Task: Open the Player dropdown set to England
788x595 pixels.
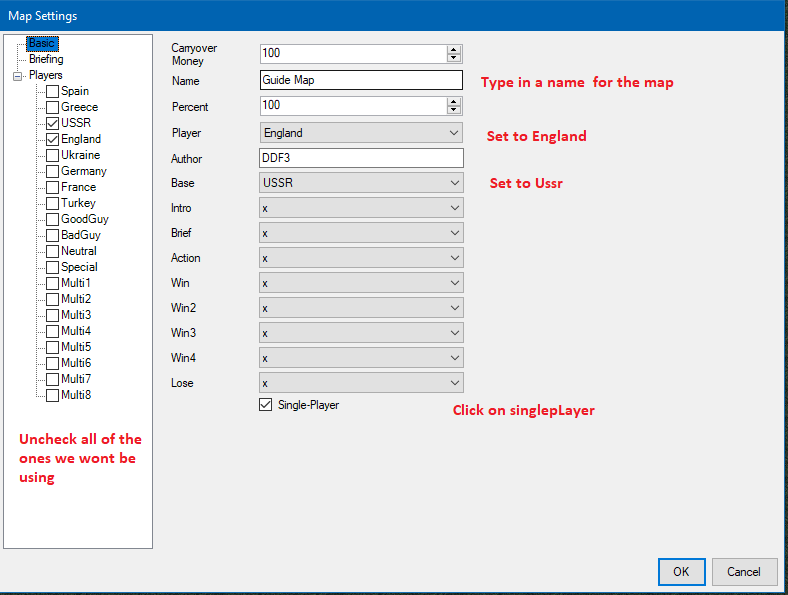Action: 360,133
